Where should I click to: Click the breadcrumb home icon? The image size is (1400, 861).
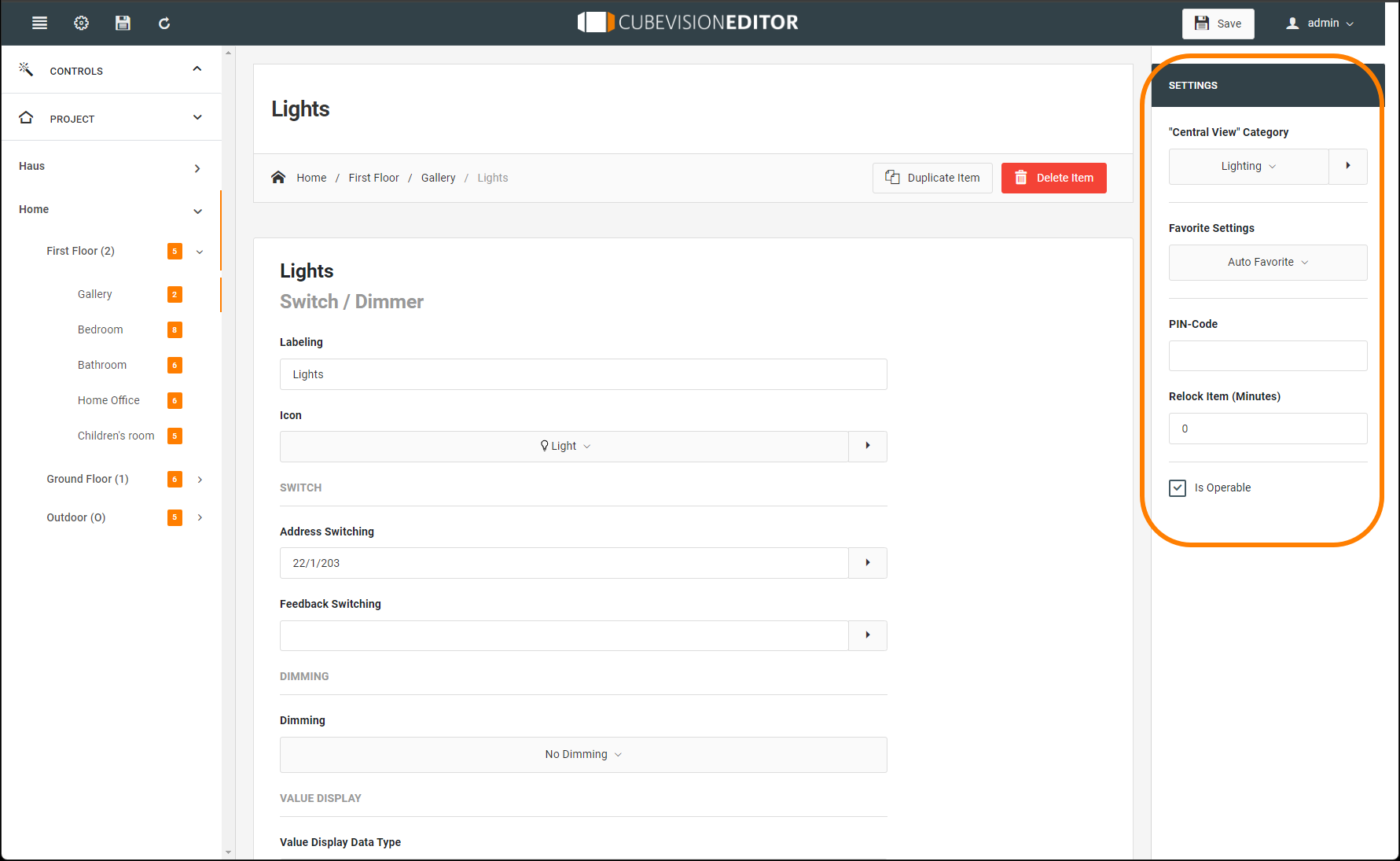(278, 177)
